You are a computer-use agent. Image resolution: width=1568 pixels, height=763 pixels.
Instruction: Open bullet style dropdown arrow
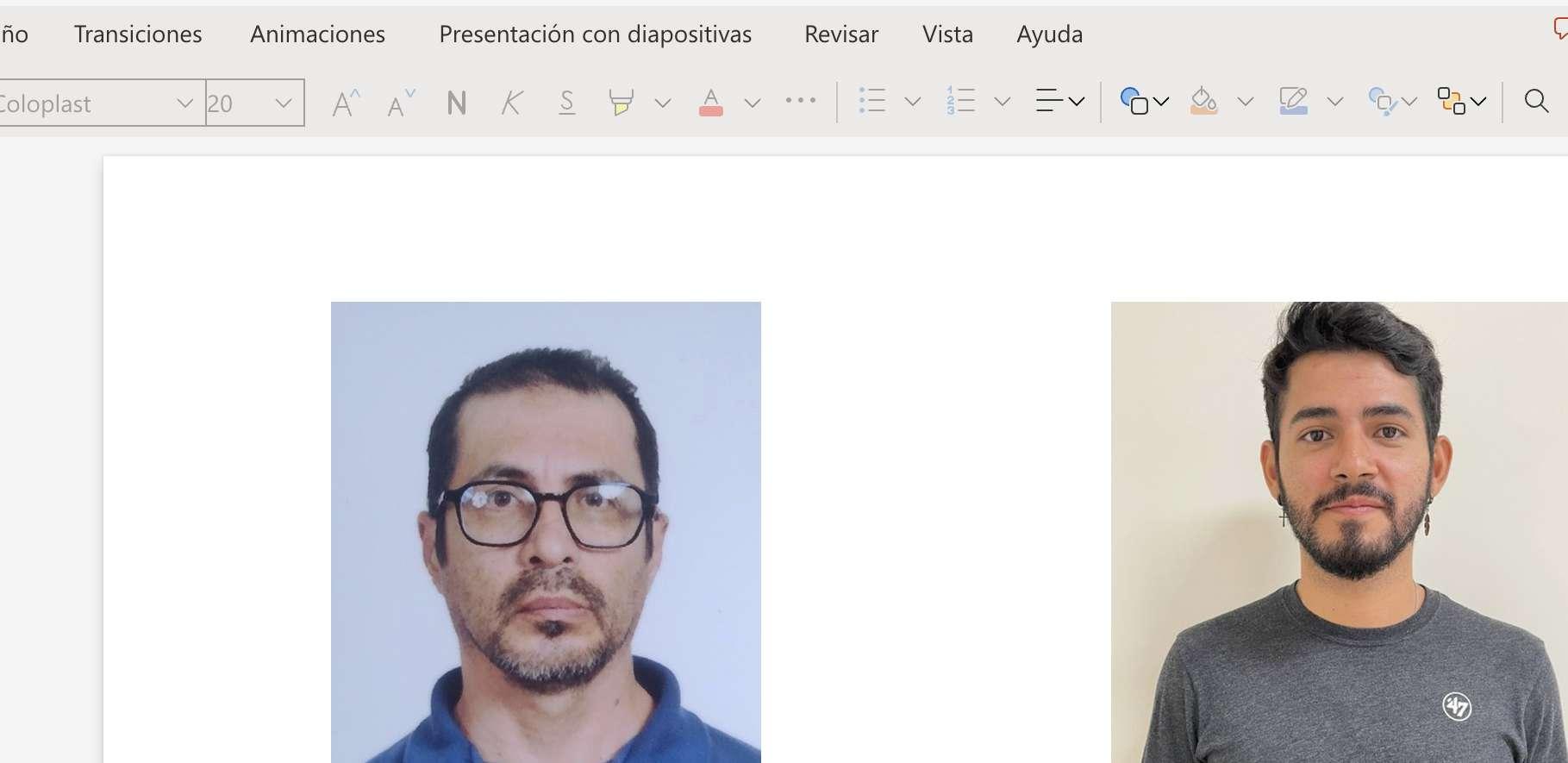[x=913, y=102]
